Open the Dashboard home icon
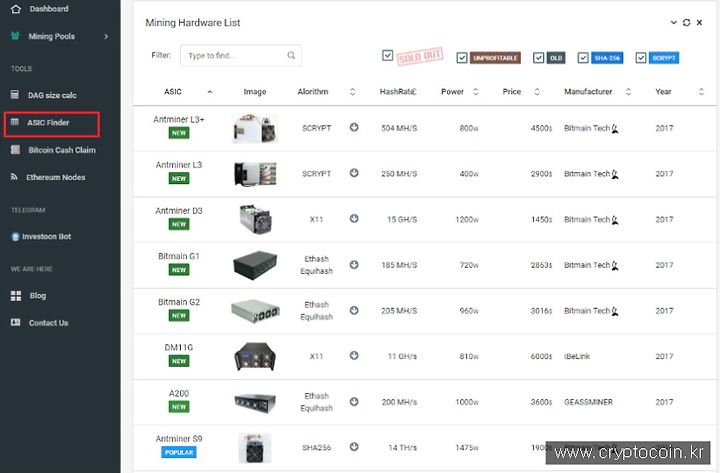Image resolution: width=720 pixels, height=473 pixels. pyautogui.click(x=16, y=9)
